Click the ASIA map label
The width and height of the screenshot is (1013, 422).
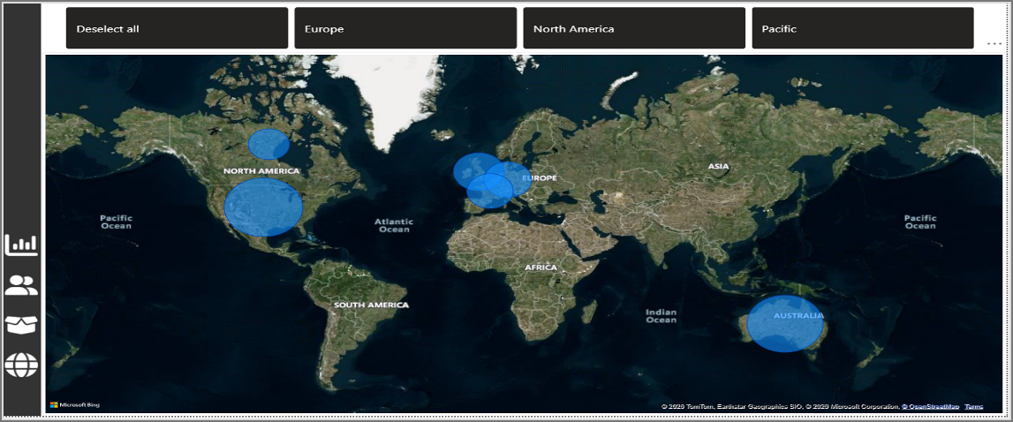tap(718, 166)
